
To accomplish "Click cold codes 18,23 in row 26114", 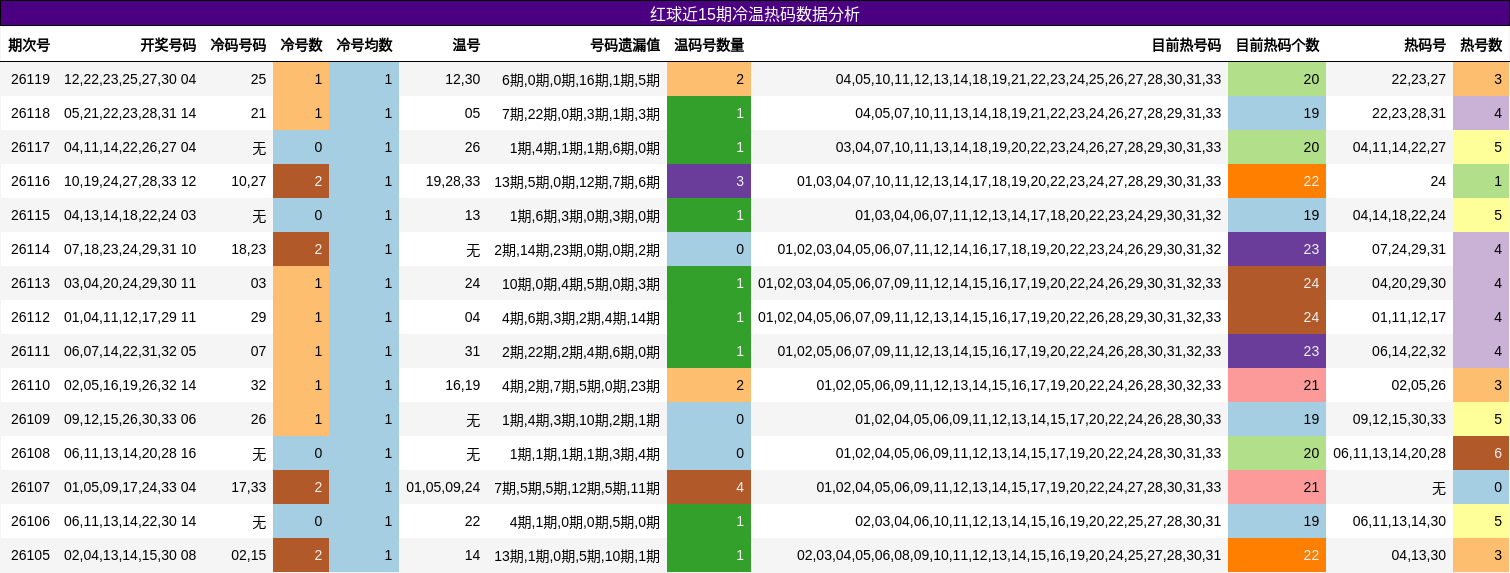I will pyautogui.click(x=249, y=249).
